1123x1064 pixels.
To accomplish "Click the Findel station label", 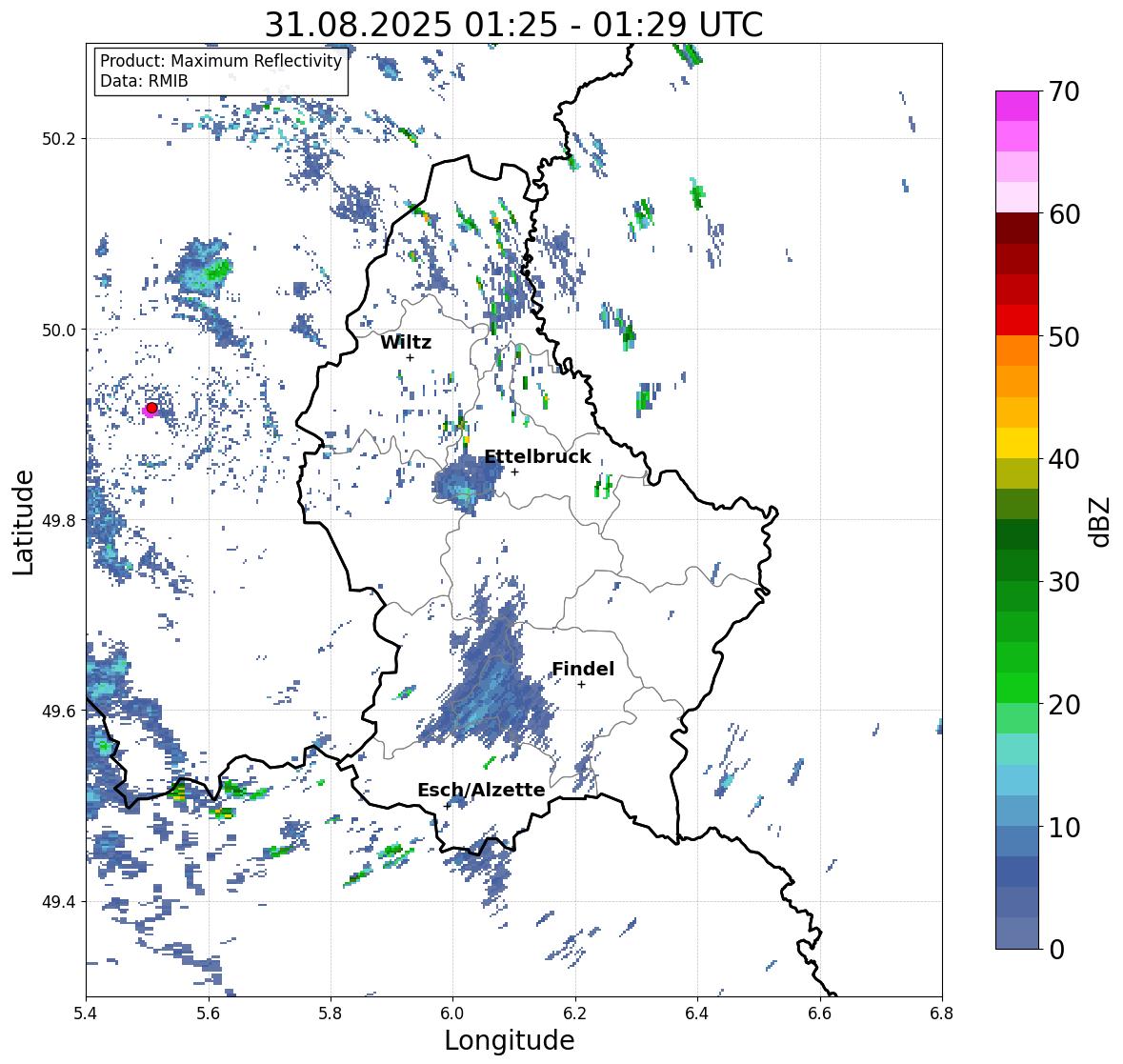I will pyautogui.click(x=583, y=669).
